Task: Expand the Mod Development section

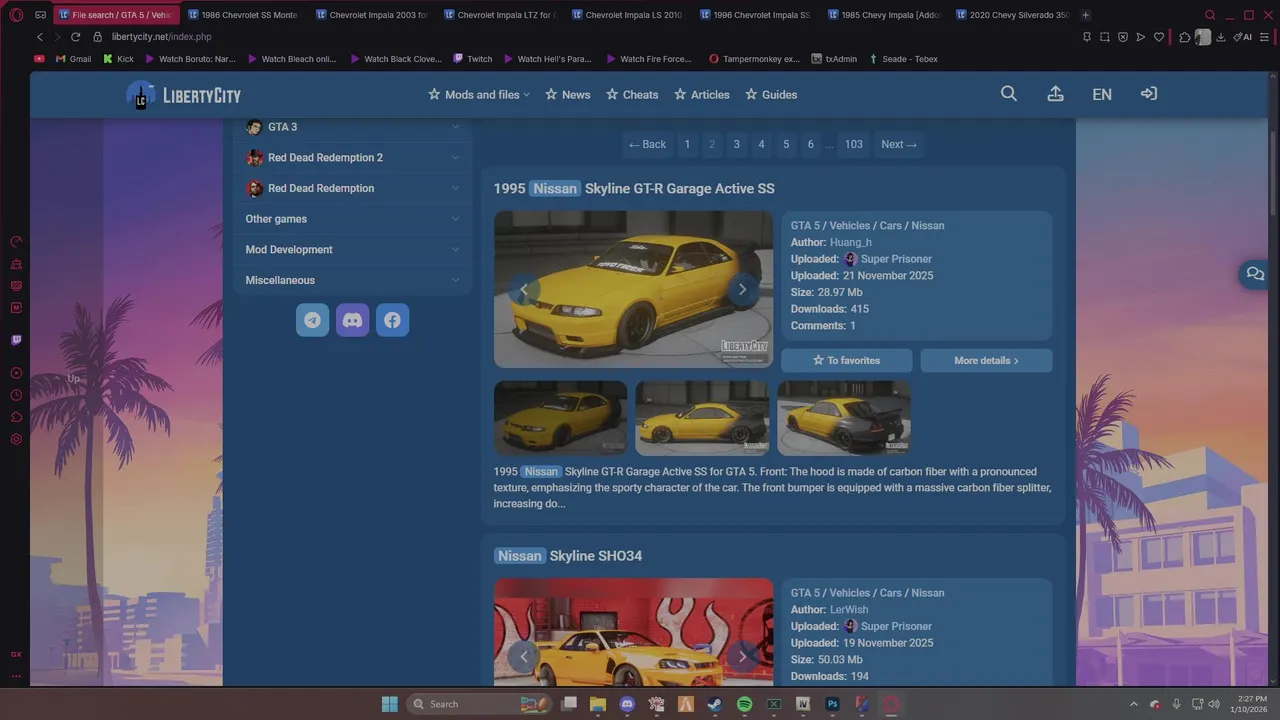Action: [x=353, y=250]
